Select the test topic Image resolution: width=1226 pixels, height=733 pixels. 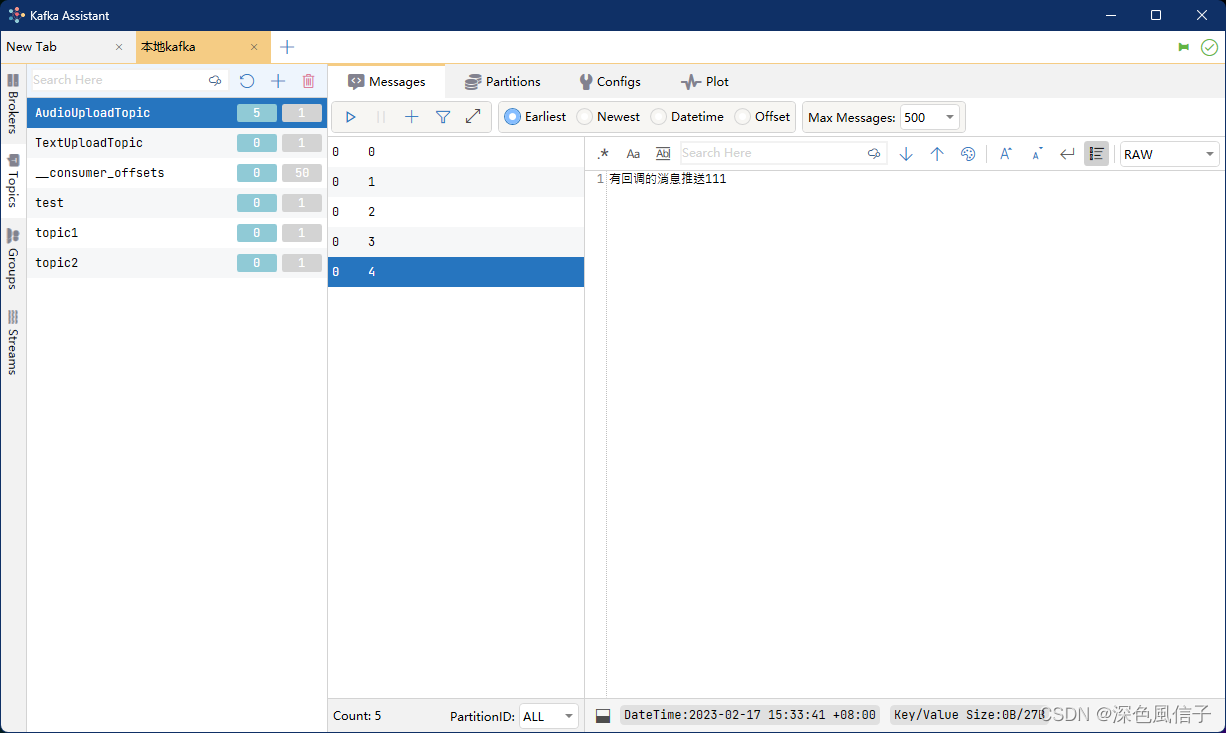[177, 203]
